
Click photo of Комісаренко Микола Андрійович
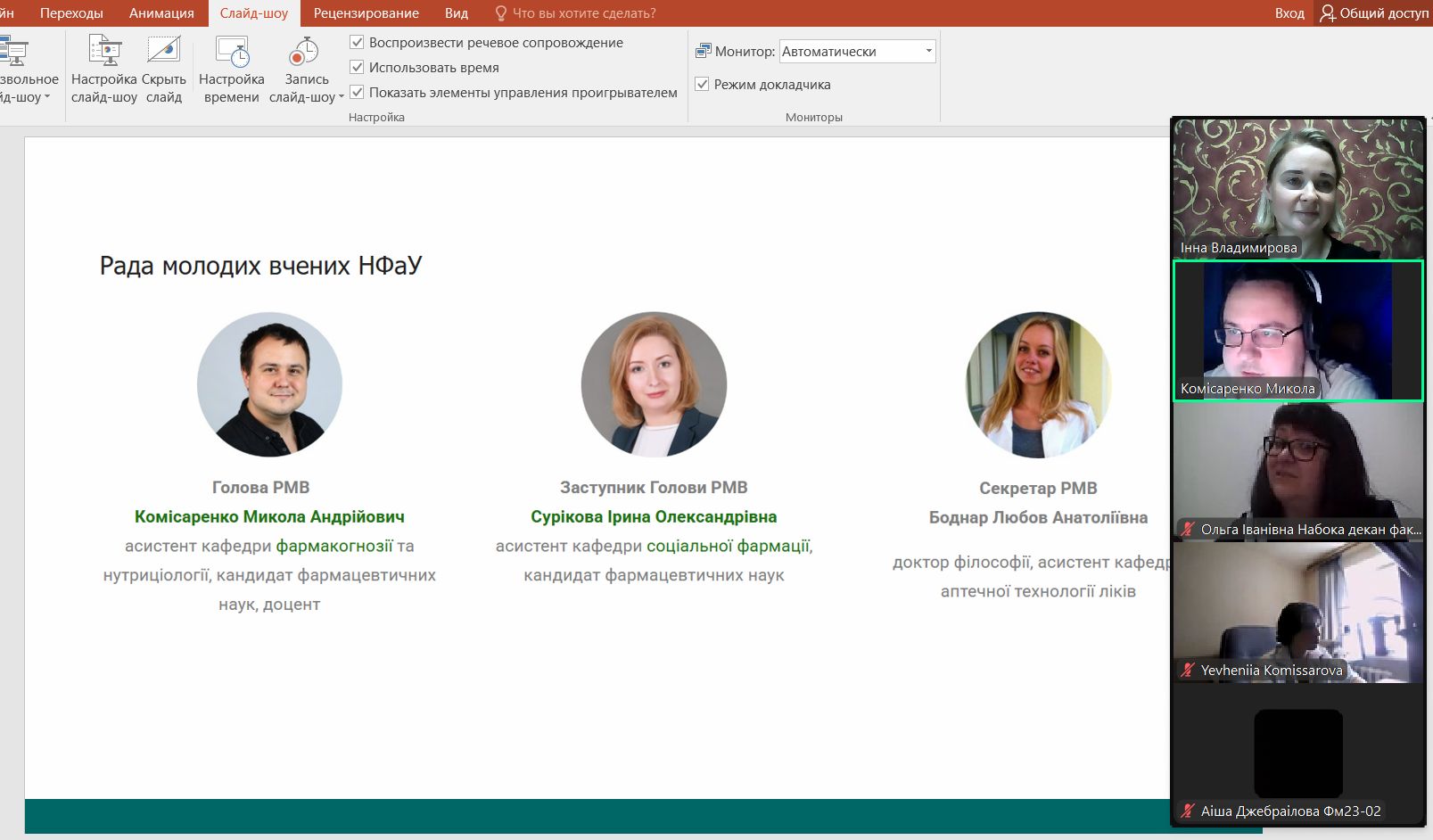click(x=269, y=384)
